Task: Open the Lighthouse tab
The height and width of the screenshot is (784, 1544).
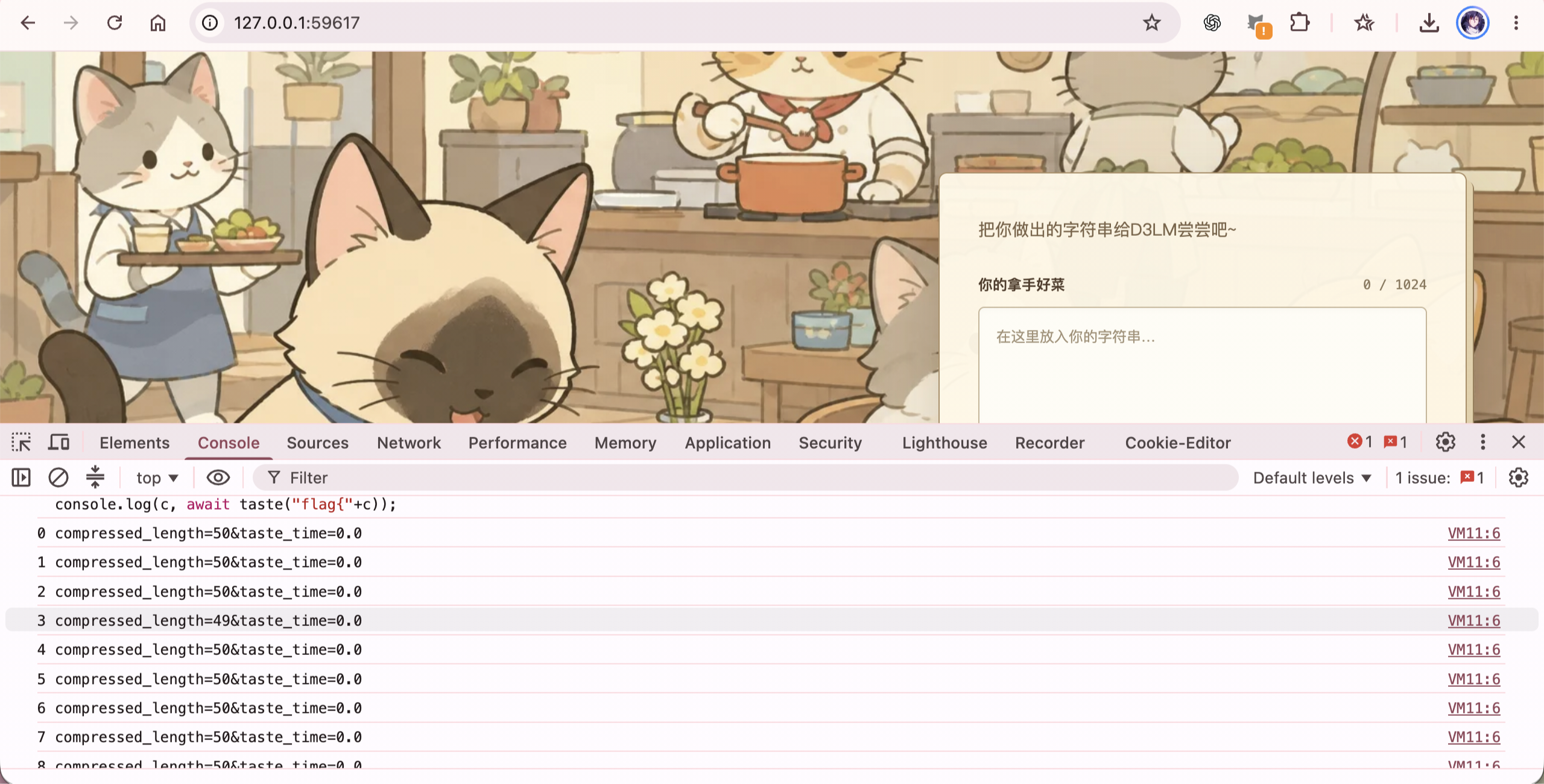Action: click(x=944, y=443)
